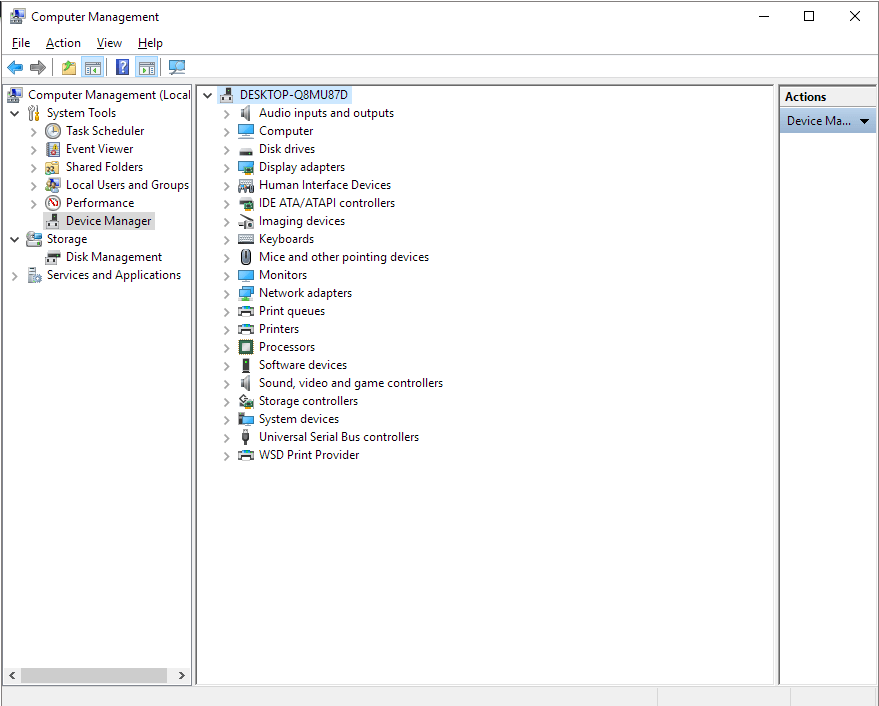
Task: Open Device Manager actions dropdown arrow
Action: pyautogui.click(x=864, y=121)
